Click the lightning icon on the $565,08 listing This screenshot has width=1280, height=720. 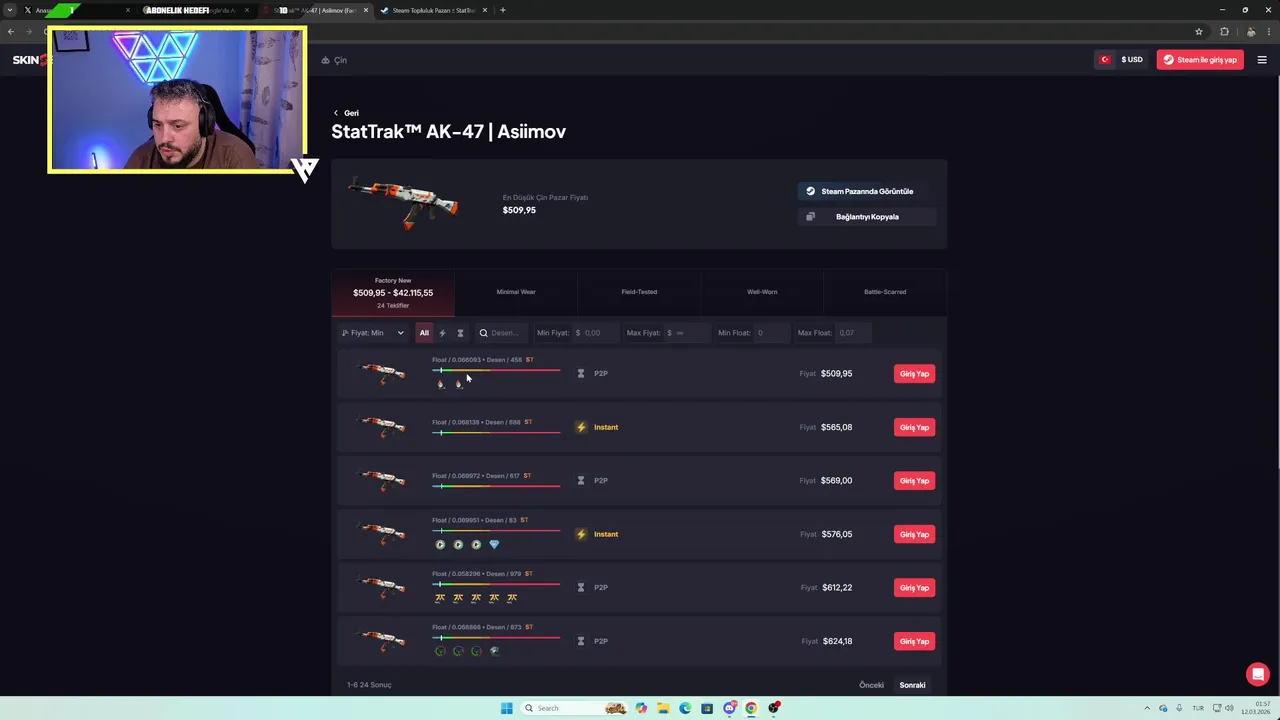coord(581,427)
